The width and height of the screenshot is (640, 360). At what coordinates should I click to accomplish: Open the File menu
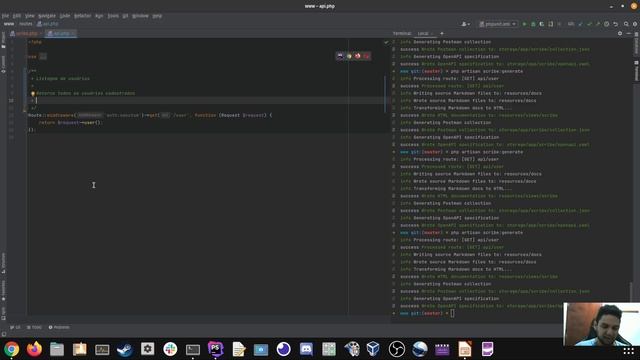[5, 16]
